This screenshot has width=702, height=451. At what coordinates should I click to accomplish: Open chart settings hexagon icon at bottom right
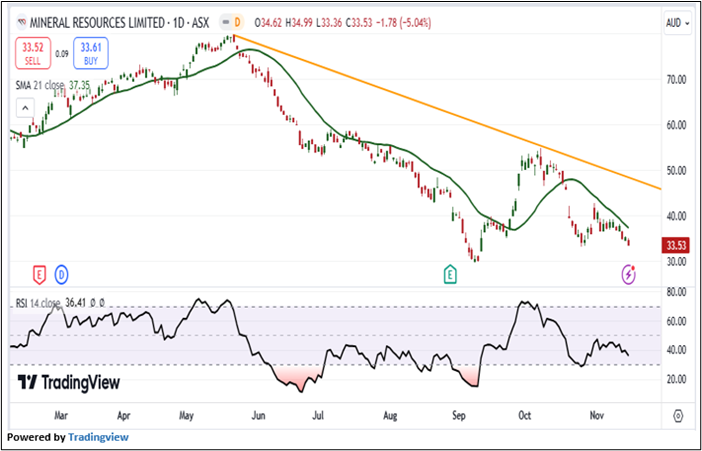tap(679, 416)
